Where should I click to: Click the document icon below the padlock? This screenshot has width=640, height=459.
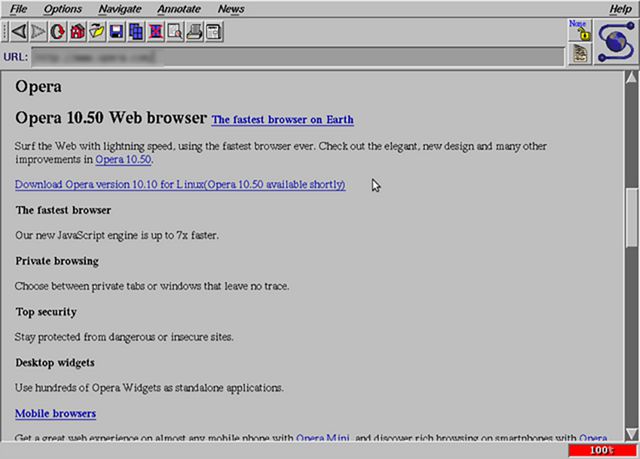[580, 54]
